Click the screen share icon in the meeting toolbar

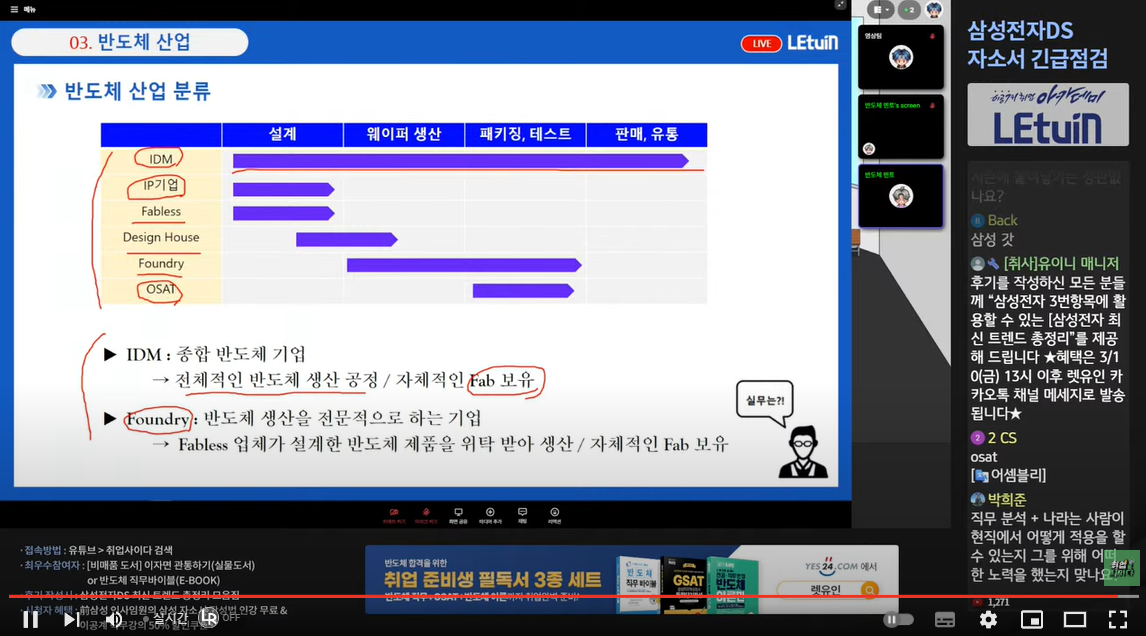click(x=458, y=515)
